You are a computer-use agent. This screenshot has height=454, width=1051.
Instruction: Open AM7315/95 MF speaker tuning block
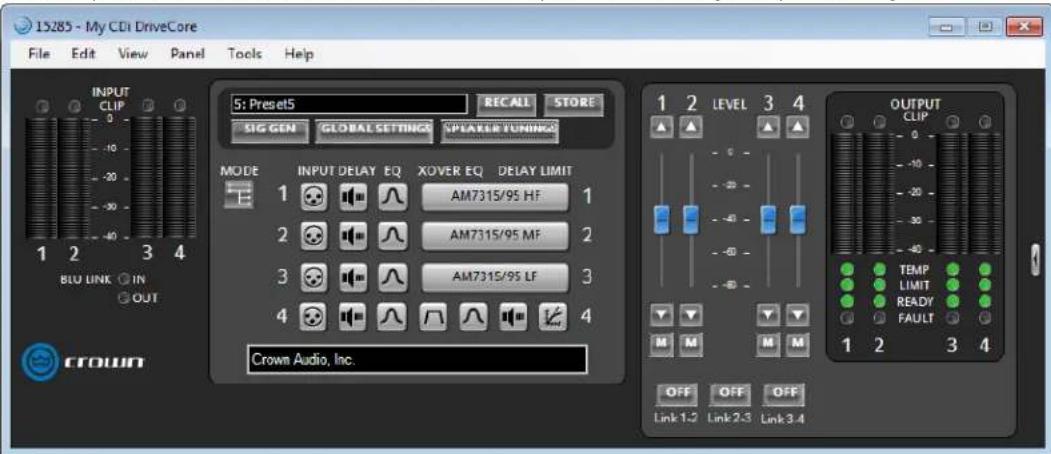point(495,236)
